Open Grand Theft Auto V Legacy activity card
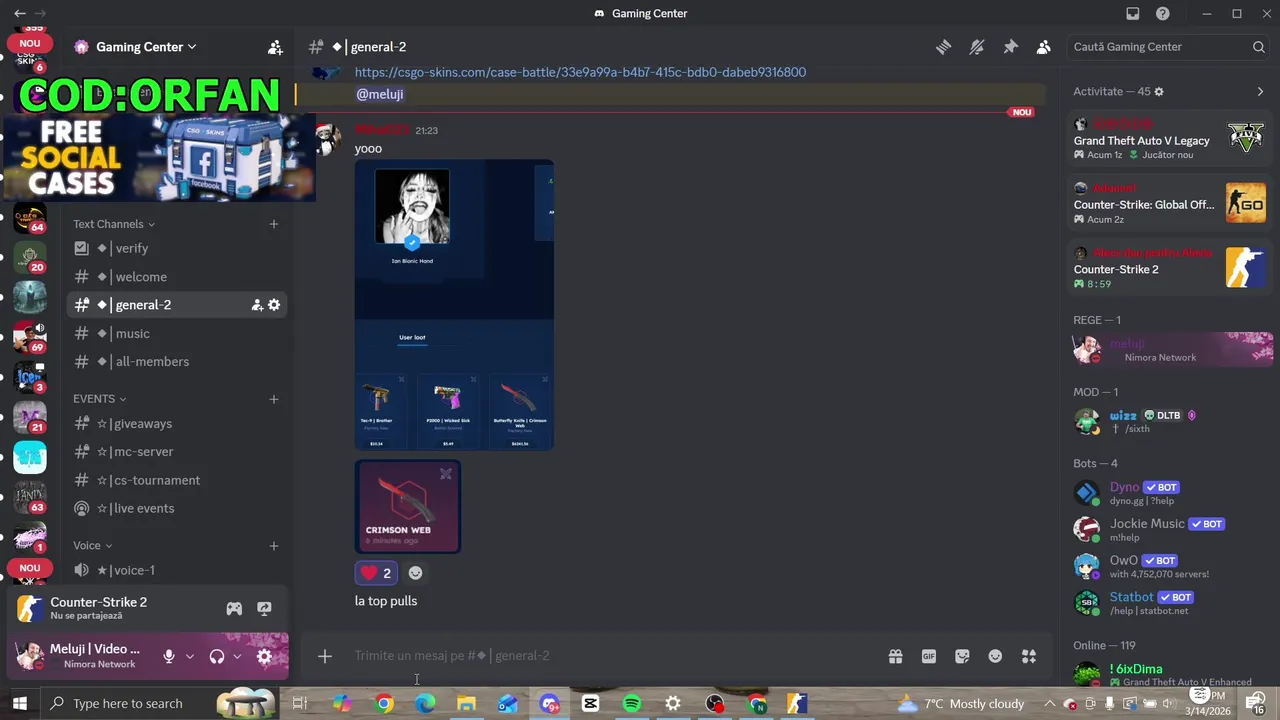The image size is (1280, 720). 1168,138
